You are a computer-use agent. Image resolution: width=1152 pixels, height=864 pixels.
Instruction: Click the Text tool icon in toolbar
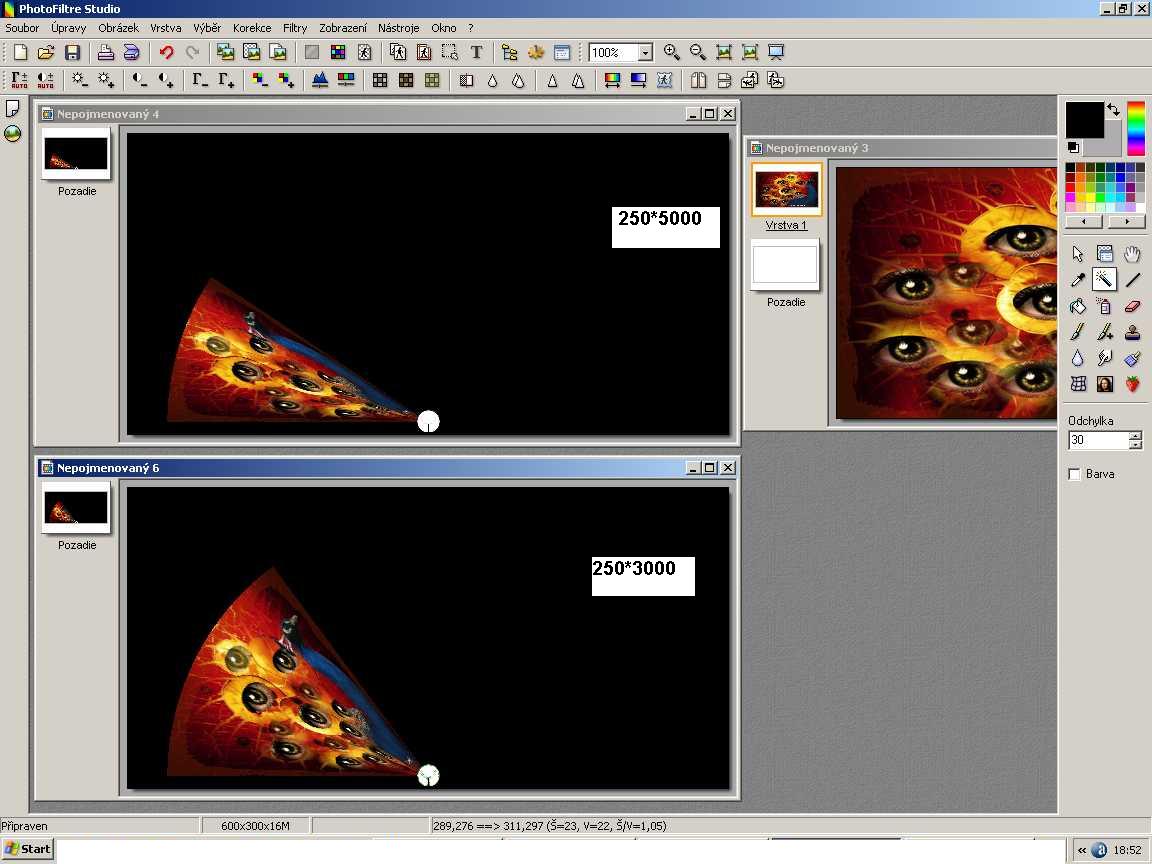coord(477,53)
